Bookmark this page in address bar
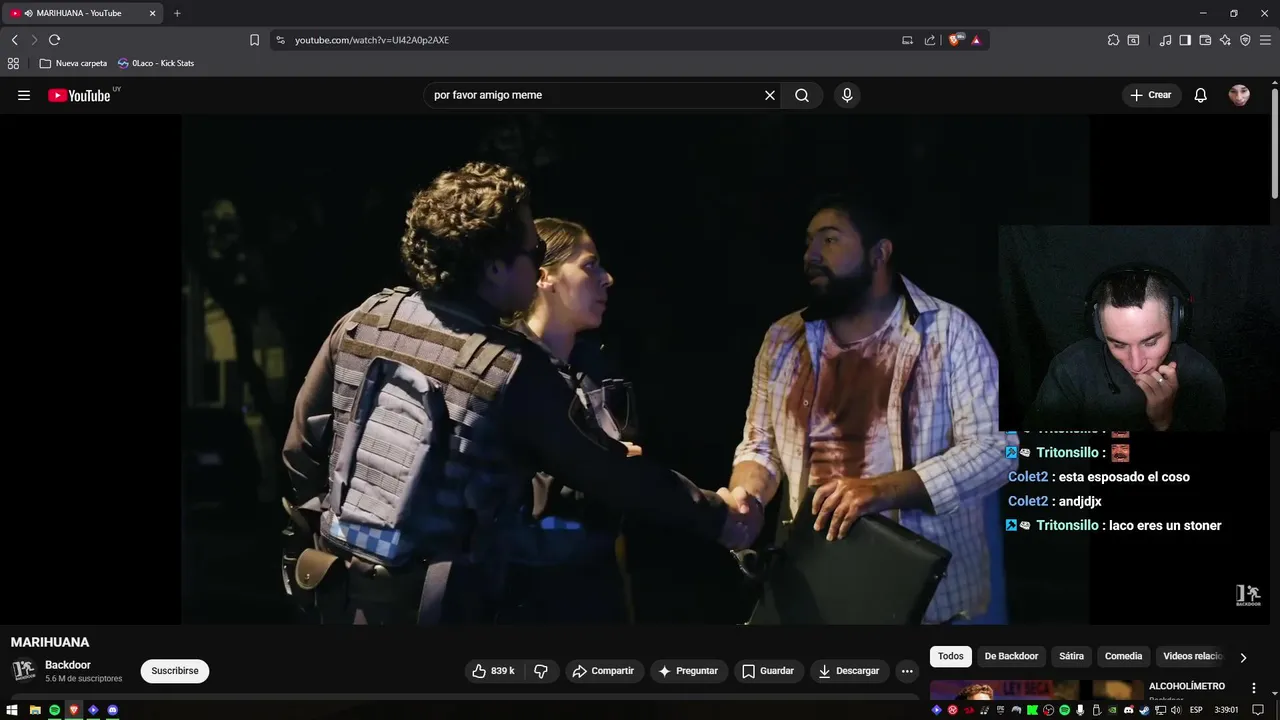Image resolution: width=1280 pixels, height=720 pixels. [x=254, y=40]
